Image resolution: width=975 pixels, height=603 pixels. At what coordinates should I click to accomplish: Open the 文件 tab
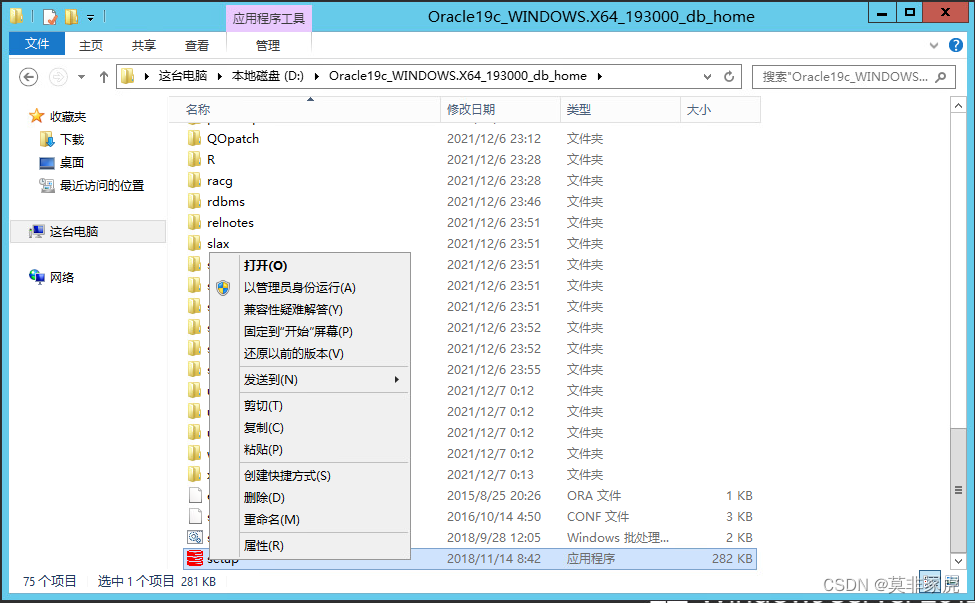tap(37, 44)
